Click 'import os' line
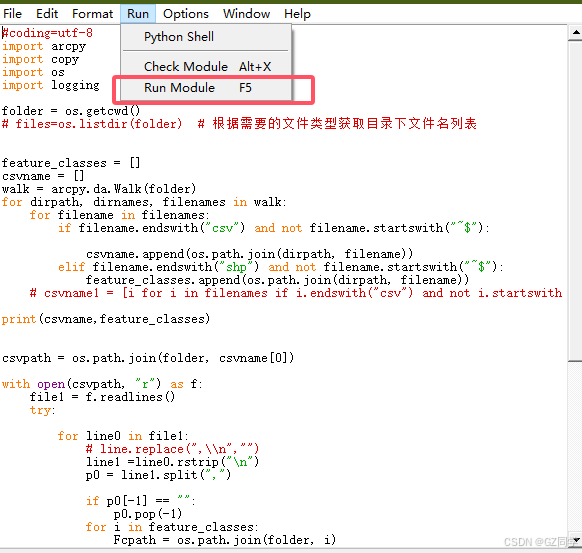 click(x=33, y=72)
